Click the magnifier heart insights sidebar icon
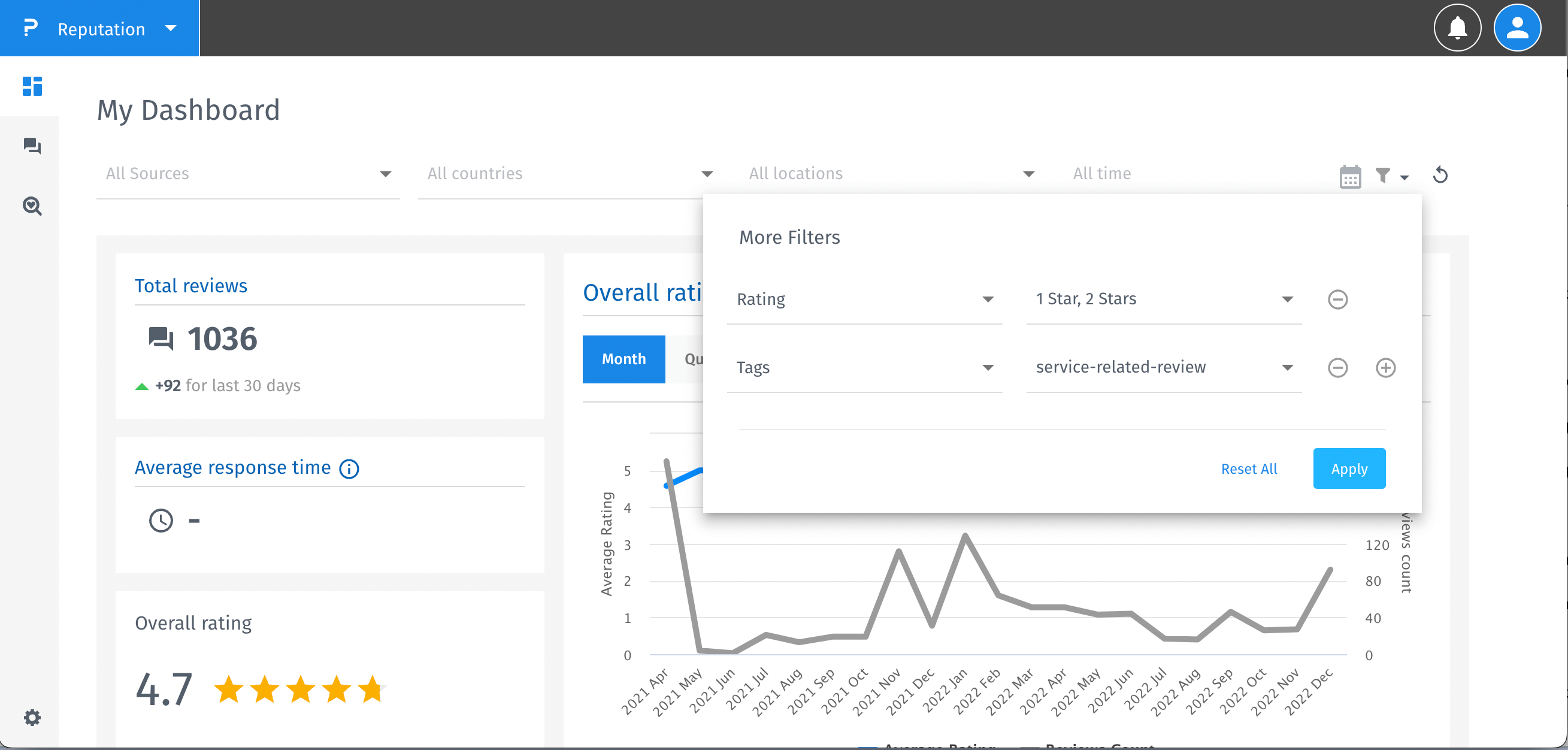Viewport: 1568px width, 750px height. (32, 205)
